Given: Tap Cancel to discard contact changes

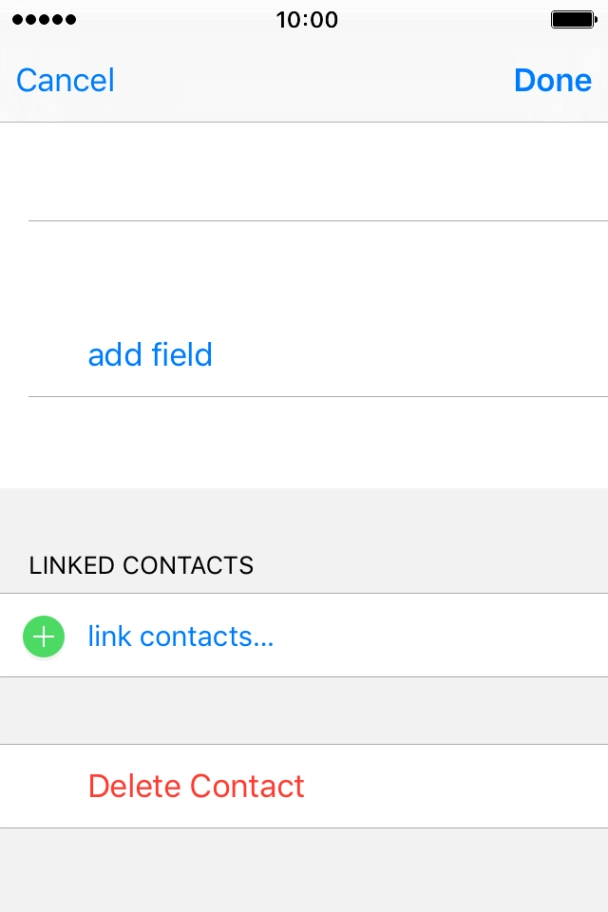Looking at the screenshot, I should (x=64, y=80).
